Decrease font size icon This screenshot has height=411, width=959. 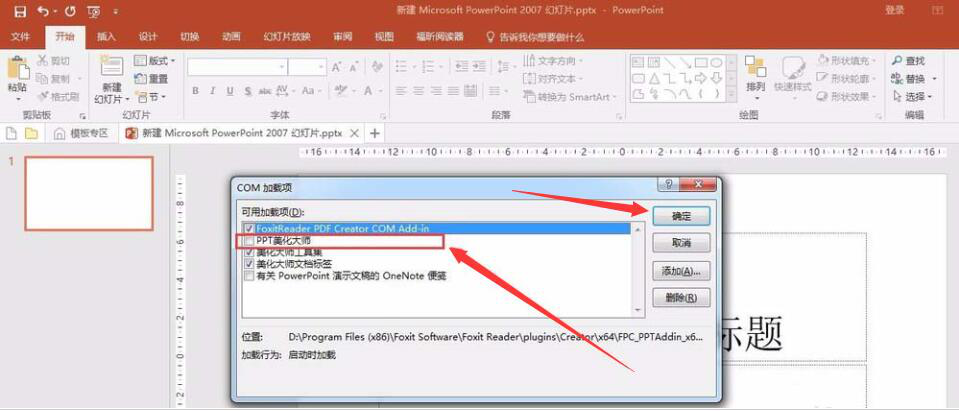coord(353,67)
